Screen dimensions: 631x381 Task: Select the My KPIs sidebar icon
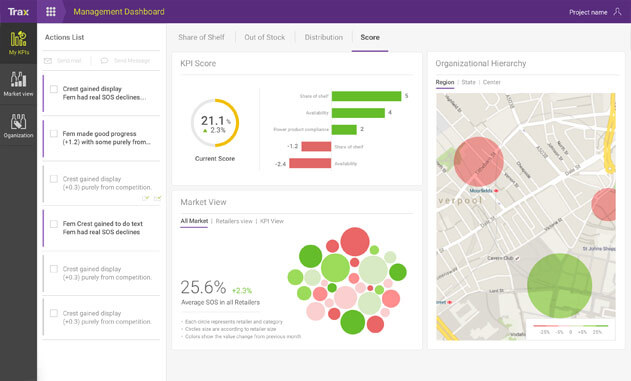point(19,43)
